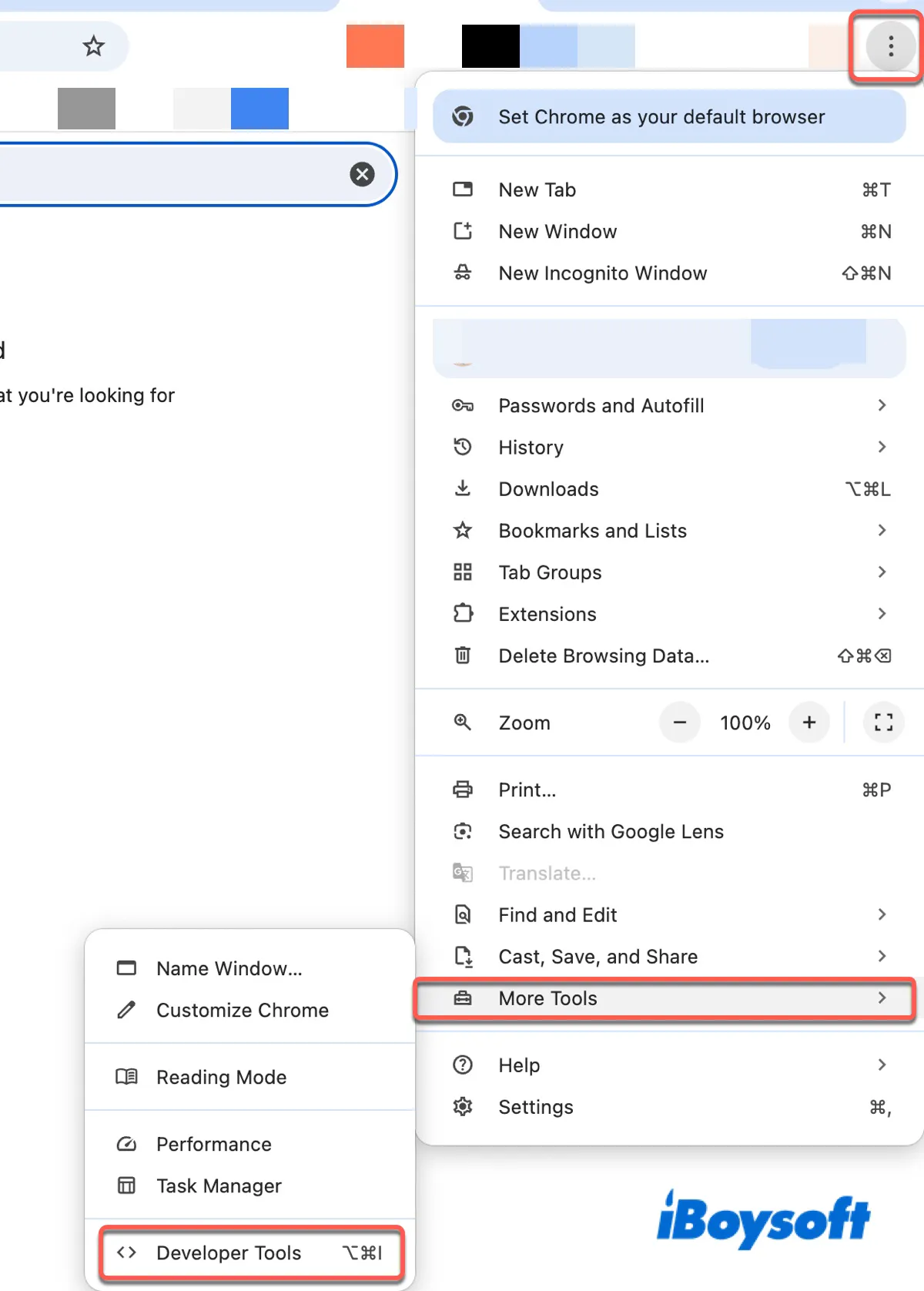Click the More Tools toolbox icon
The height and width of the screenshot is (1291, 924).
(x=463, y=998)
